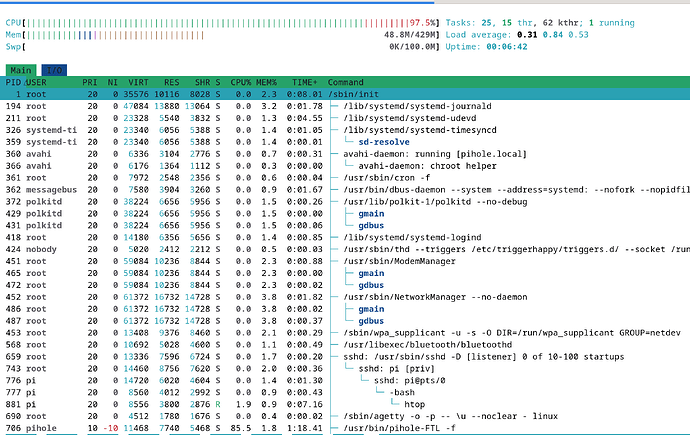The image size is (690, 435).
Task: Select the pihole-FTL process row
Action: [x=345, y=428]
